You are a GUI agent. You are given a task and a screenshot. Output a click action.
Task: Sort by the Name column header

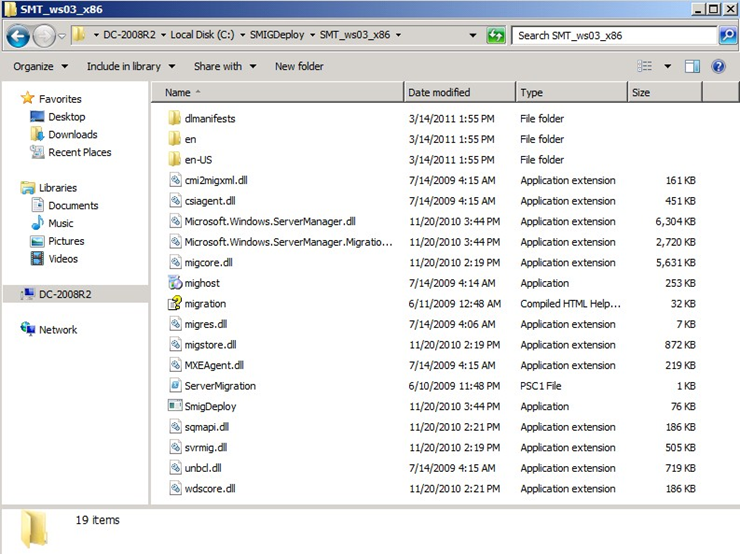(x=278, y=92)
